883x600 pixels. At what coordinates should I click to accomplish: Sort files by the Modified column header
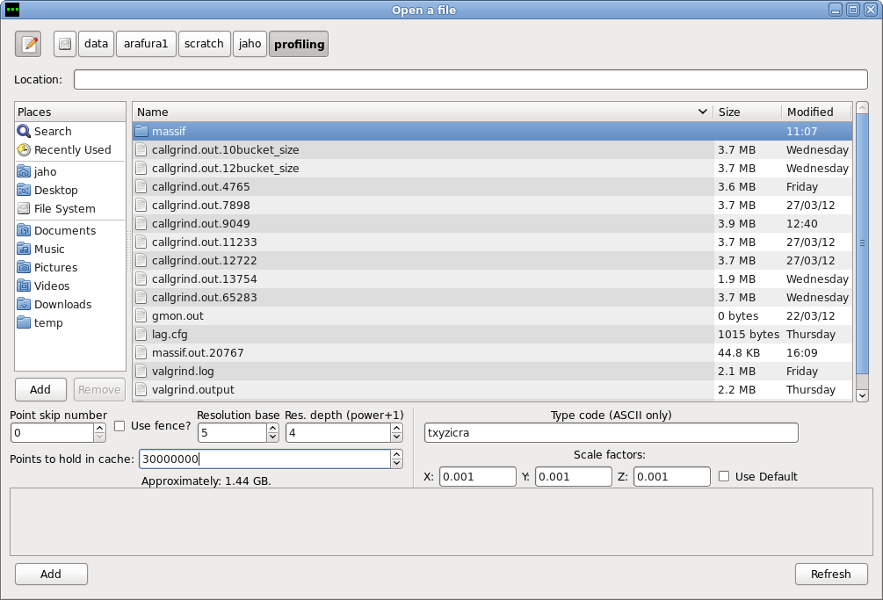click(x=816, y=112)
